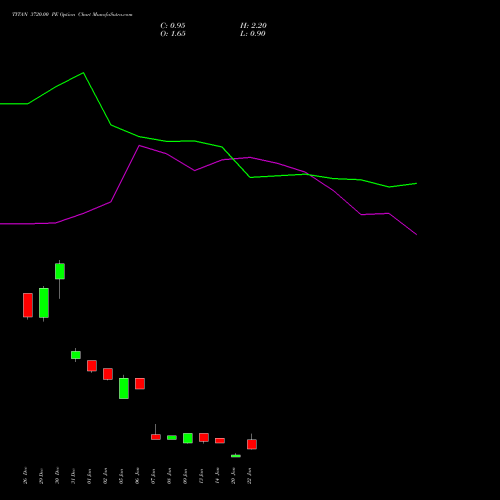This screenshot has height=500, width=500.
Task: Click the 02 Jan date label
Action: [105, 475]
